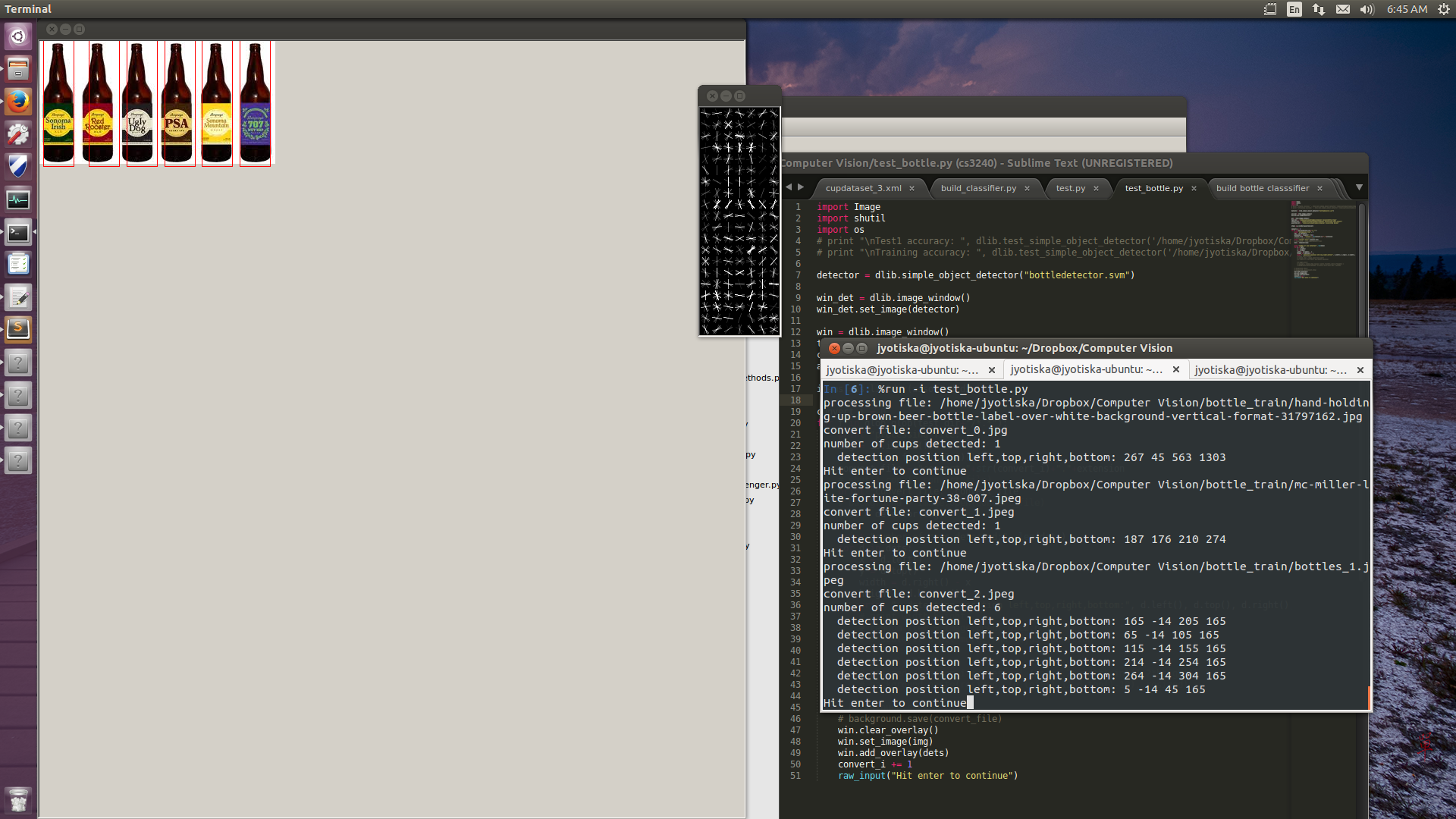Screen dimensions: 1456x819
Task: Open Sublime Text from dock
Action: pyautogui.click(x=18, y=329)
